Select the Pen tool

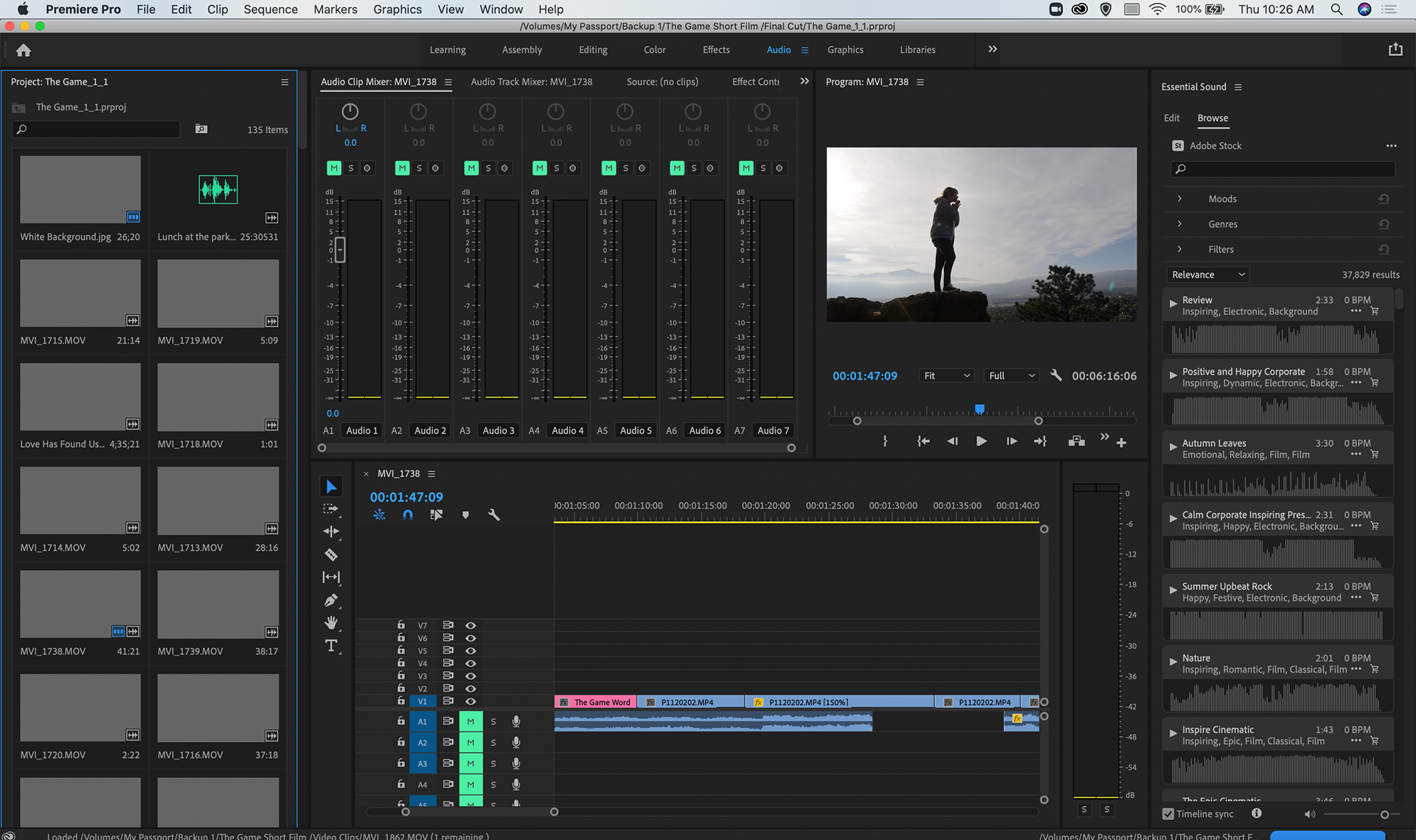click(331, 600)
